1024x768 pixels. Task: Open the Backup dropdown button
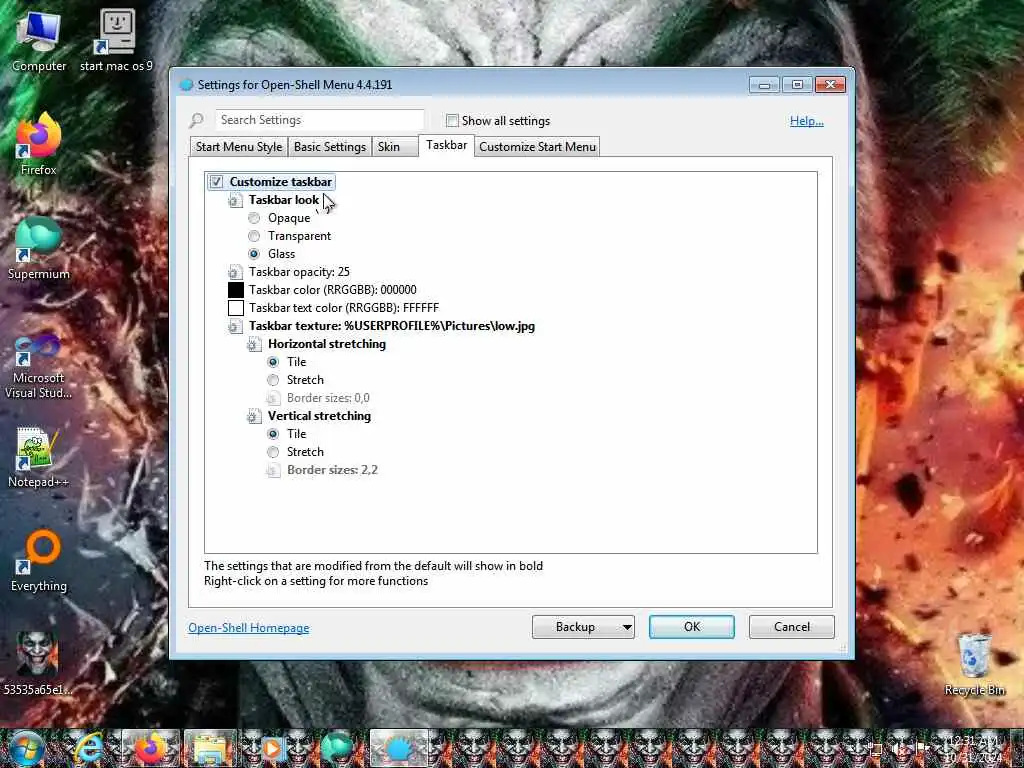pos(583,627)
